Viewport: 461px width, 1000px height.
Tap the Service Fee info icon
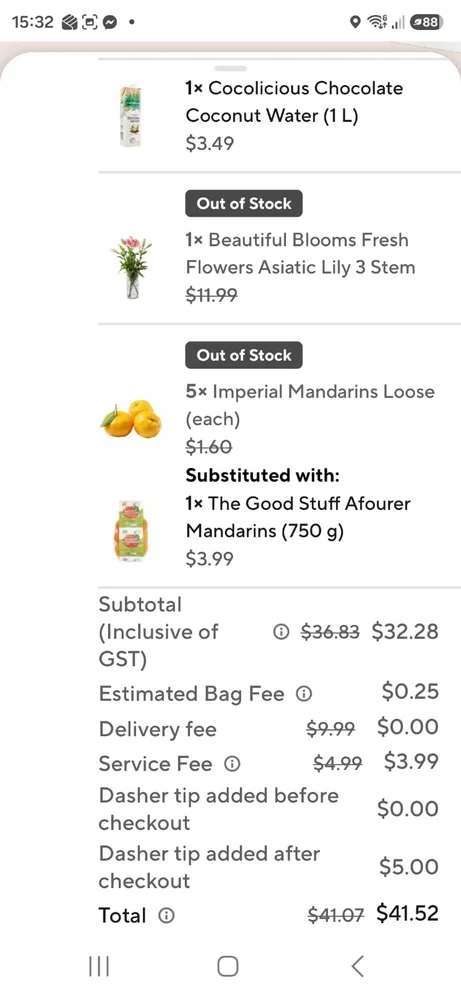tap(233, 763)
